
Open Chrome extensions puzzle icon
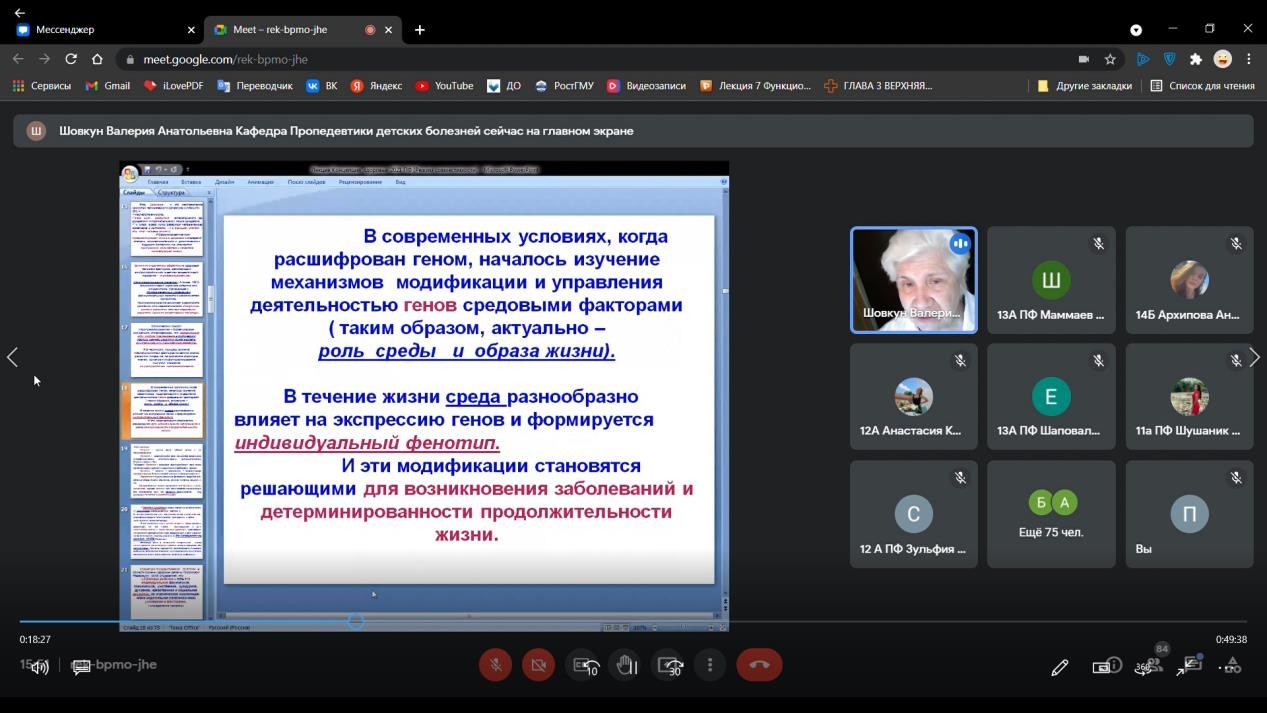1195,59
